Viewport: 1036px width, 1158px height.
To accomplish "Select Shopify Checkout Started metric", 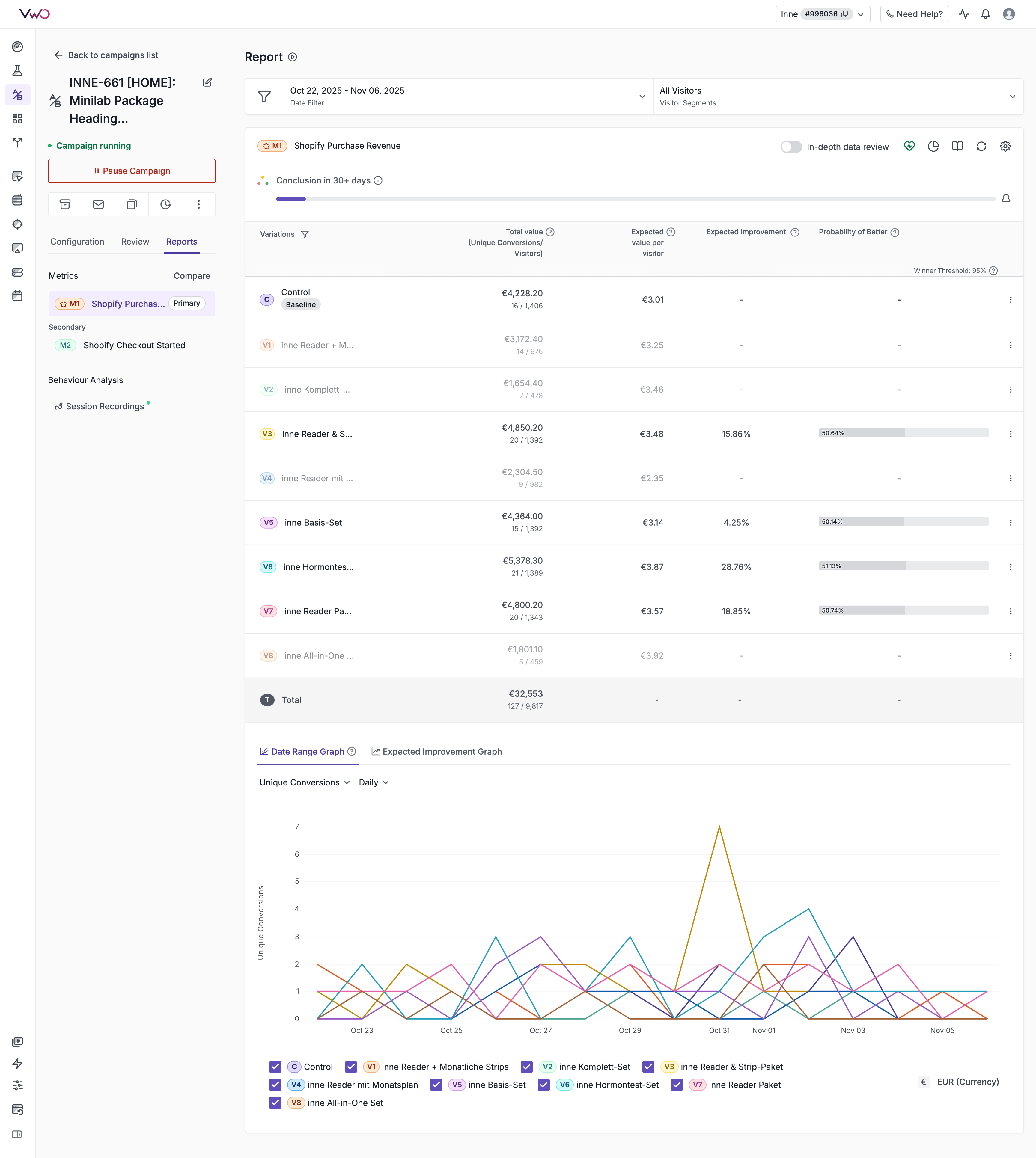I will pos(134,346).
